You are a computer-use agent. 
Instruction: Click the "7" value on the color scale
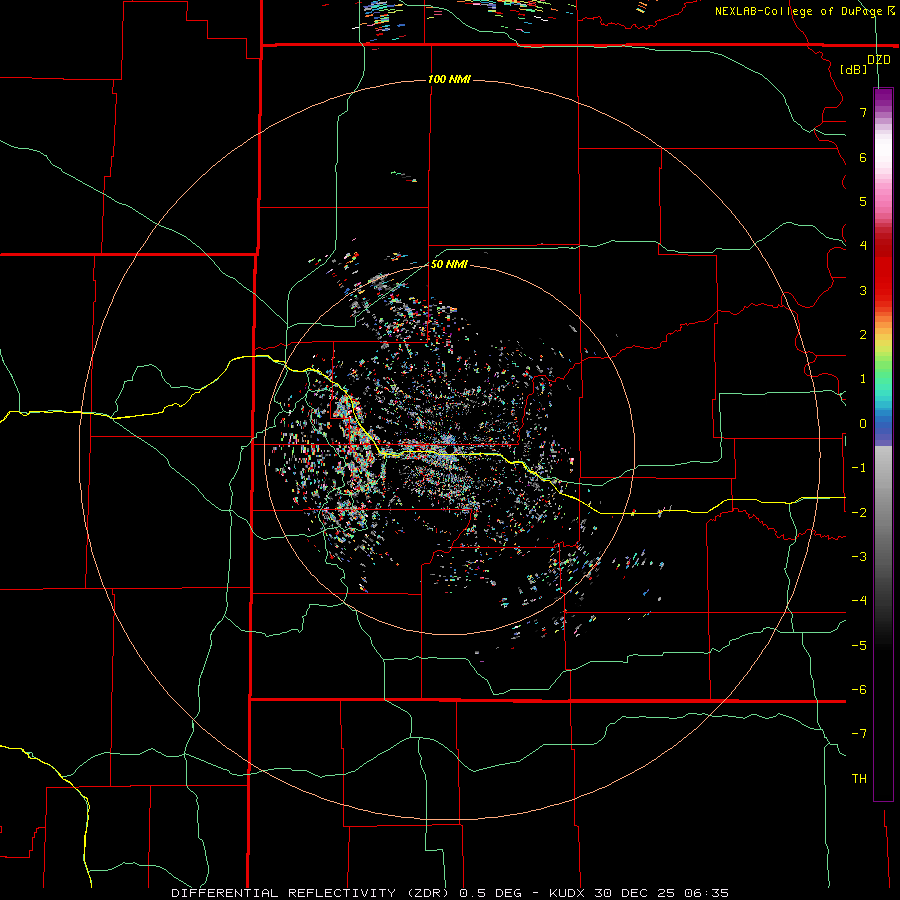coord(863,112)
